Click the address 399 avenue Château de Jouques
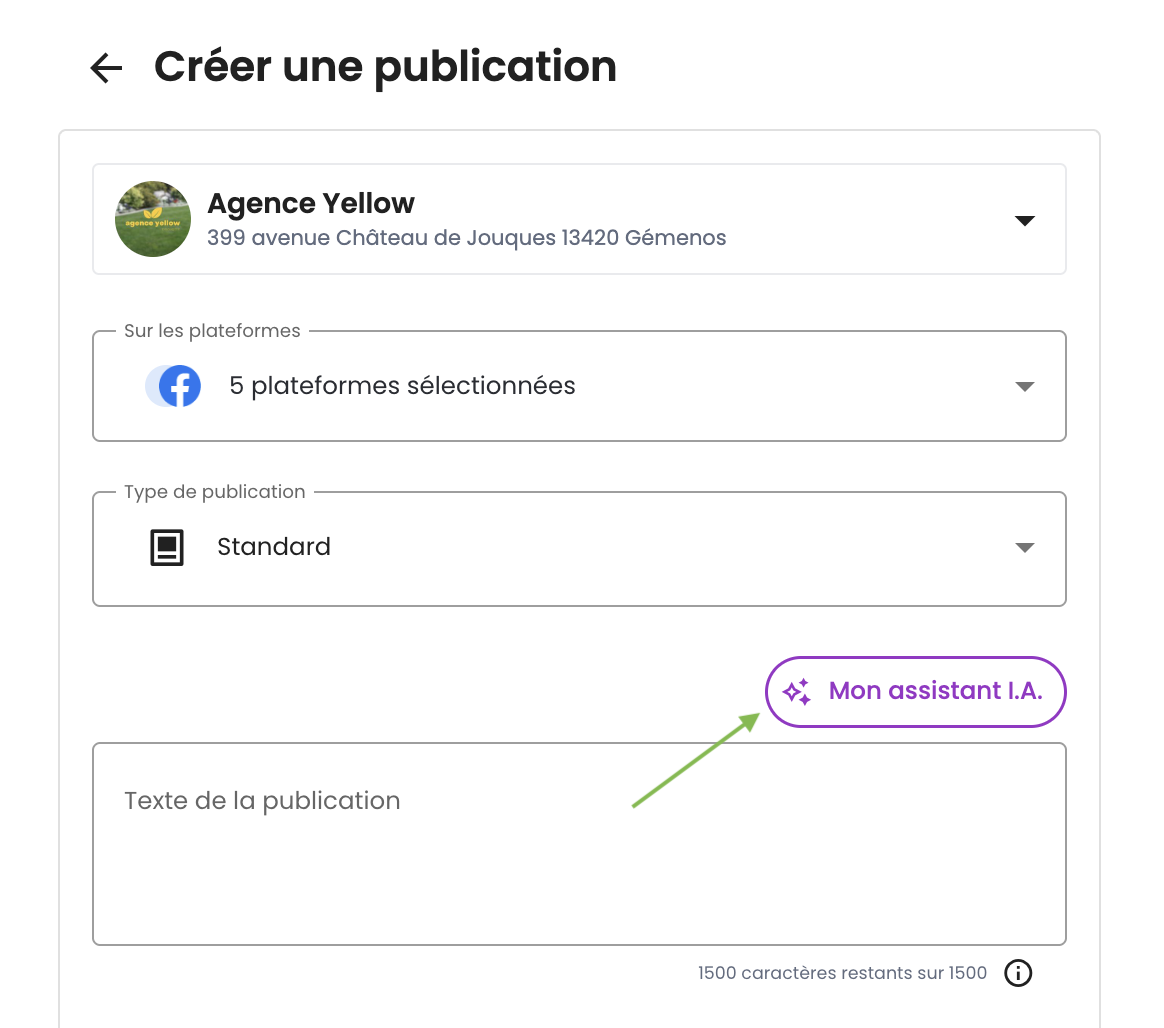1164x1028 pixels. [466, 238]
